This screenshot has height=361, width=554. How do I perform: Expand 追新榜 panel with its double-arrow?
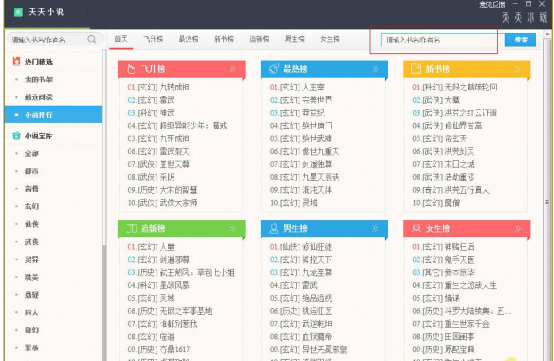tap(232, 229)
